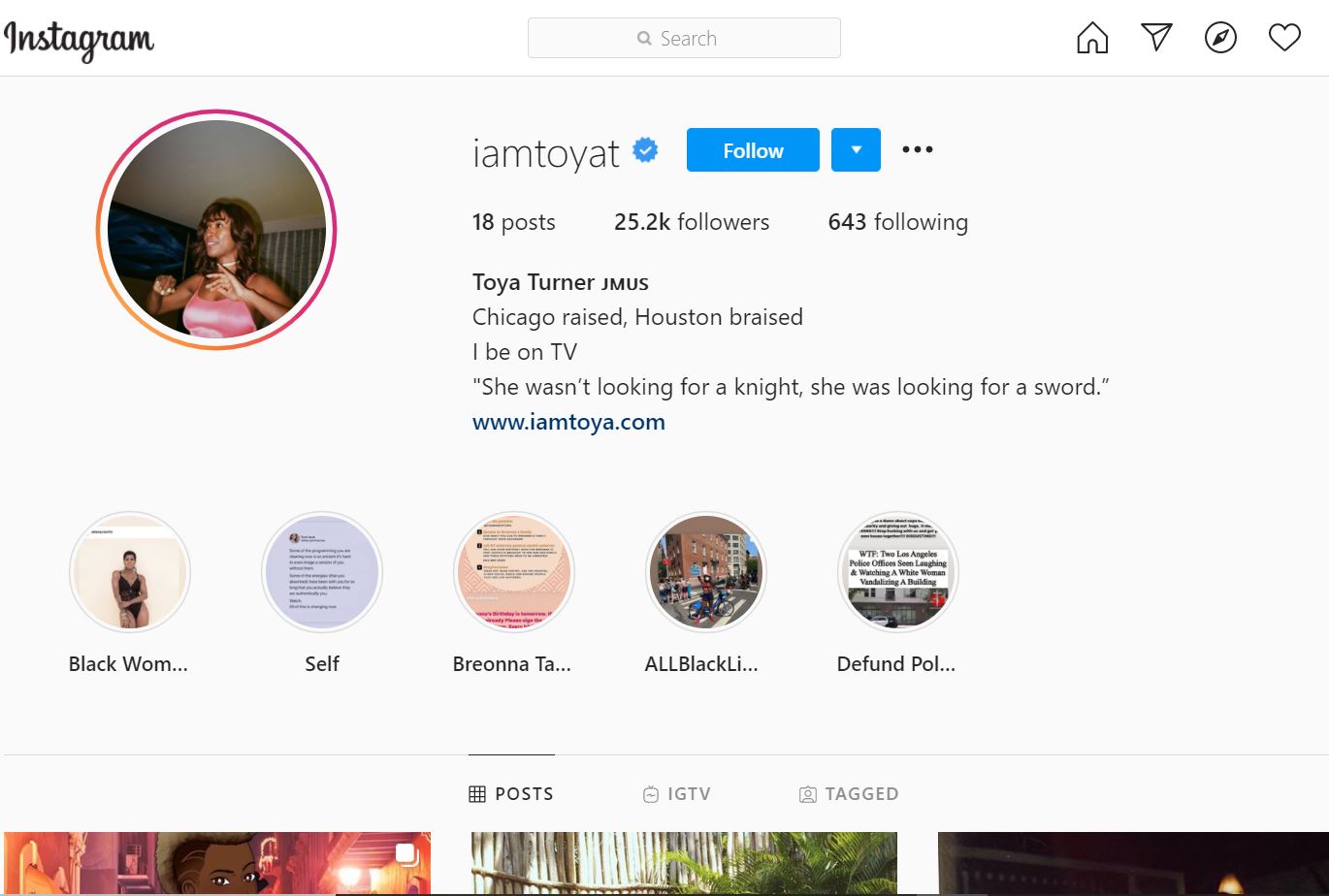Viewport: 1329px width, 896px height.
Task: Click the magnifier icon in the search box
Action: pyautogui.click(x=644, y=39)
